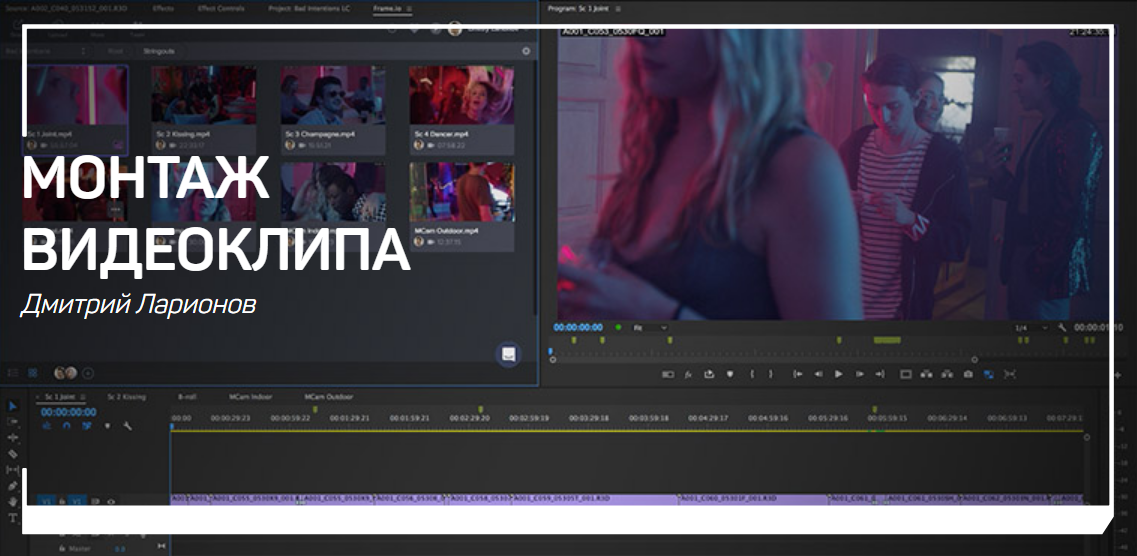Select the Type tool
This screenshot has width=1137, height=556.
coord(13,518)
